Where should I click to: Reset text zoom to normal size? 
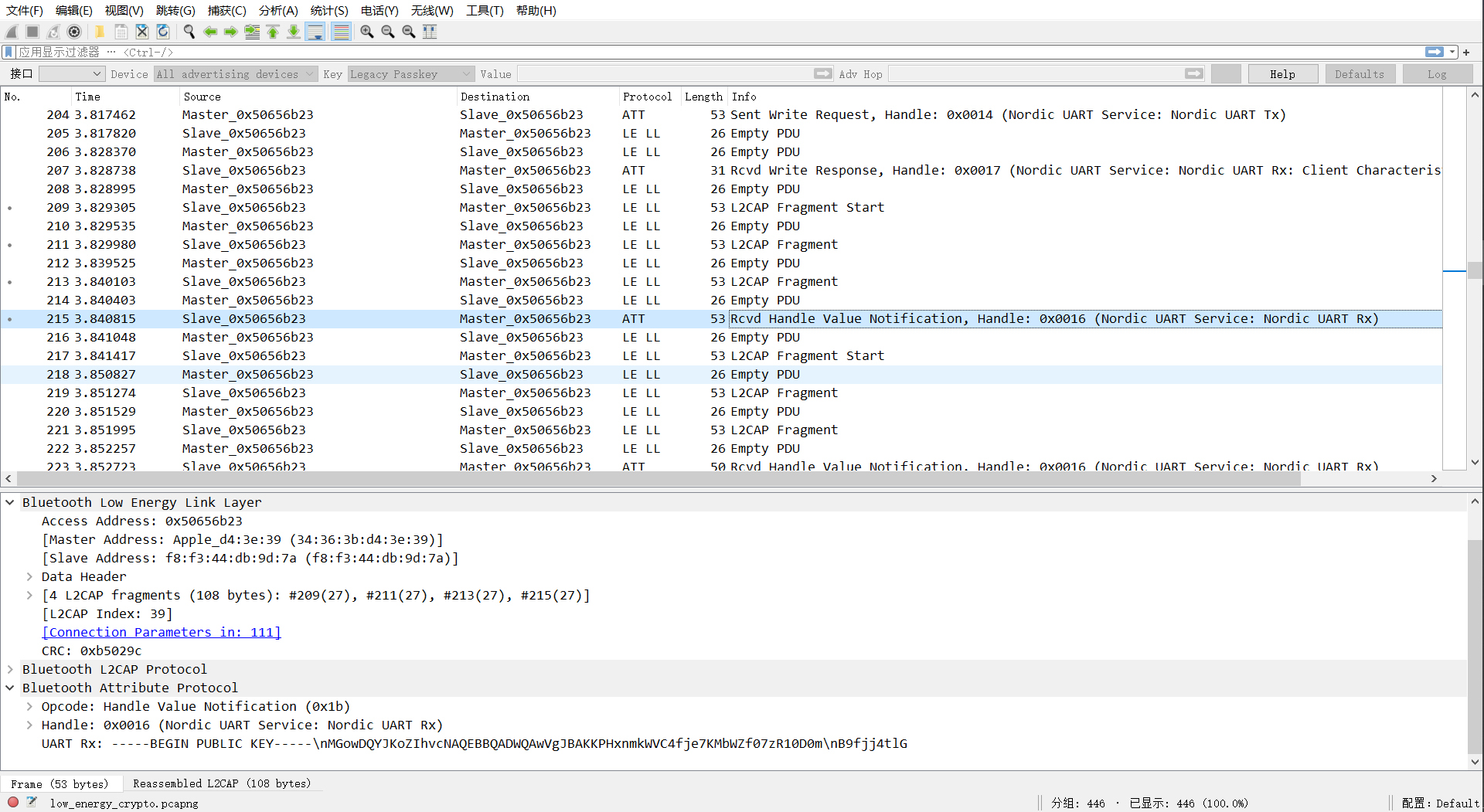pos(409,32)
